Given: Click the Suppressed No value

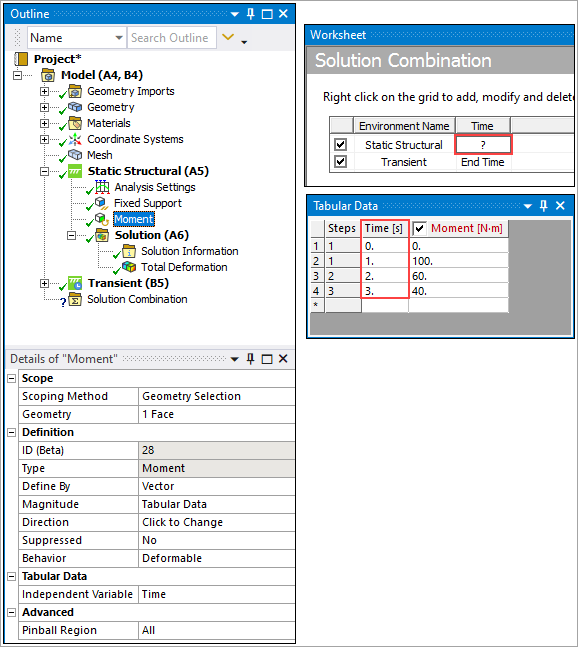Looking at the screenshot, I should [x=217, y=541].
